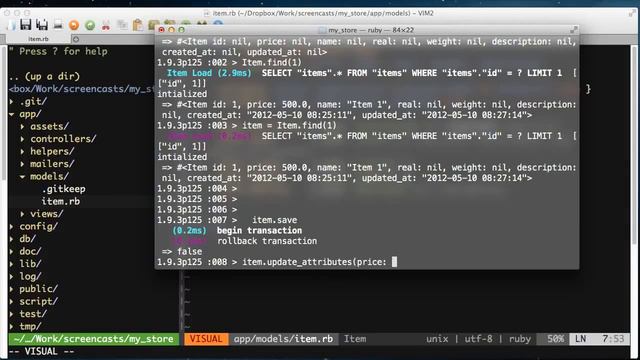The height and width of the screenshot is (360, 640).
Task: Expand the controllers folder arrow
Action: tap(22, 139)
